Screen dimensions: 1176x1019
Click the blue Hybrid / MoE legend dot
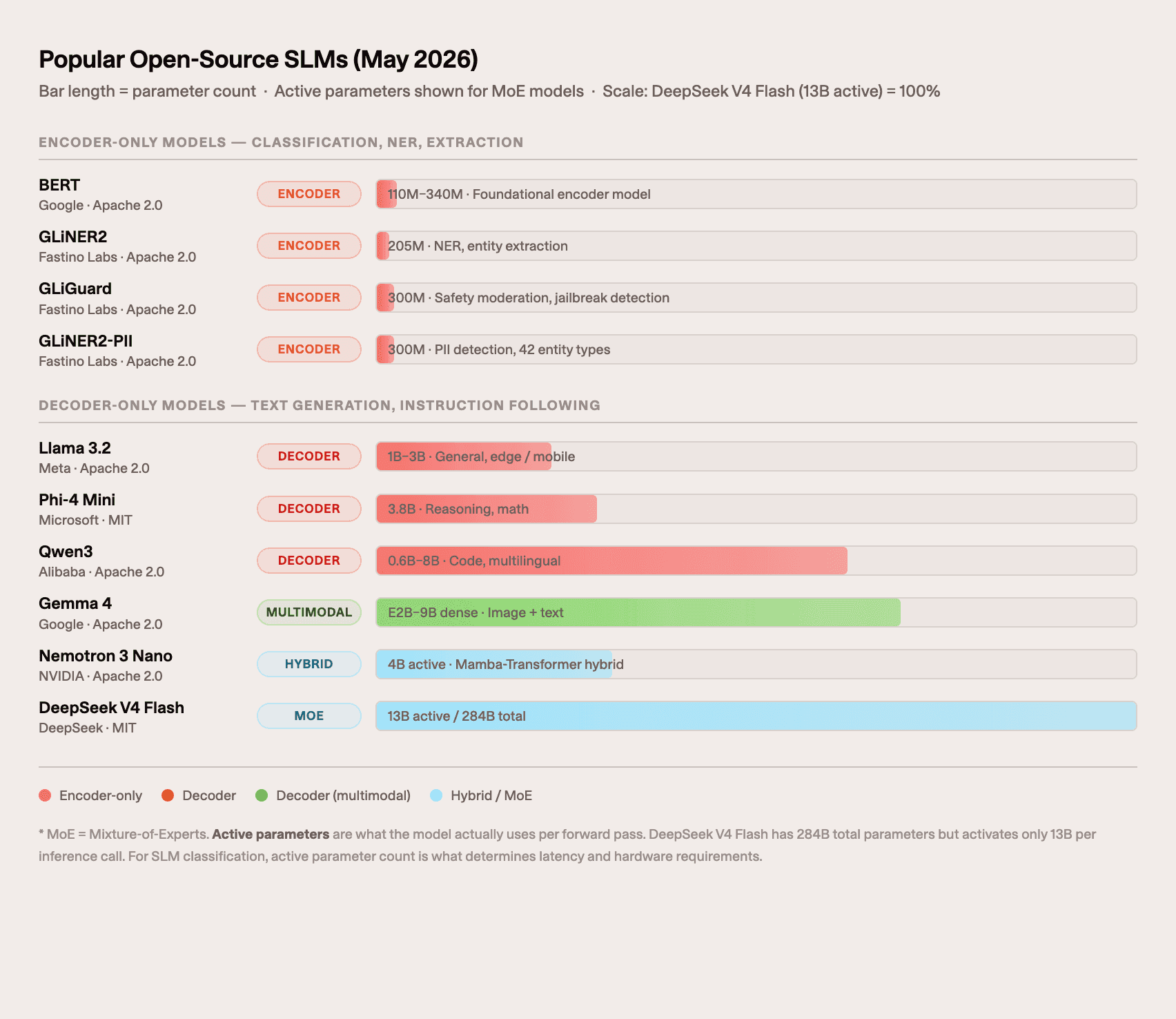point(436,795)
